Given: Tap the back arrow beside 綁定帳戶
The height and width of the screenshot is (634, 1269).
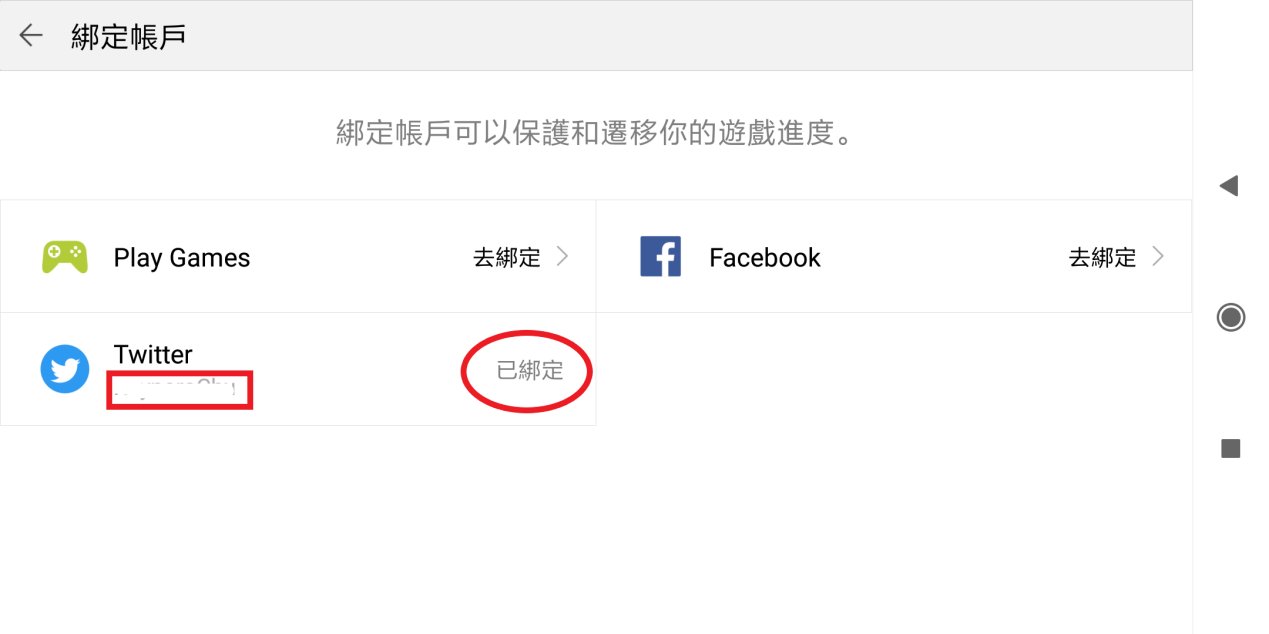Looking at the screenshot, I should coord(31,36).
